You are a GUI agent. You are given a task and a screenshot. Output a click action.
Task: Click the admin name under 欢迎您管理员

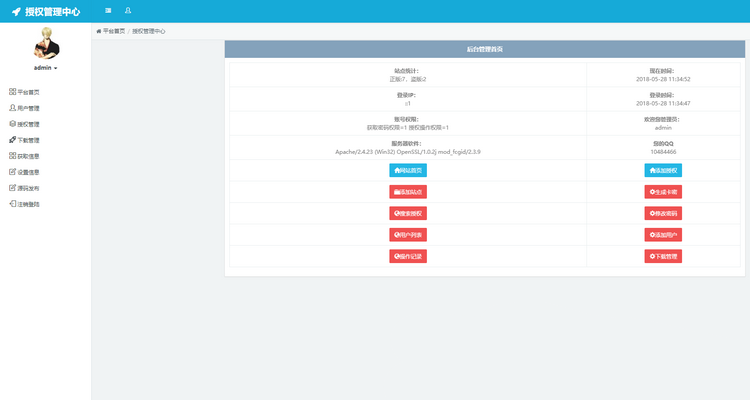pos(663,128)
